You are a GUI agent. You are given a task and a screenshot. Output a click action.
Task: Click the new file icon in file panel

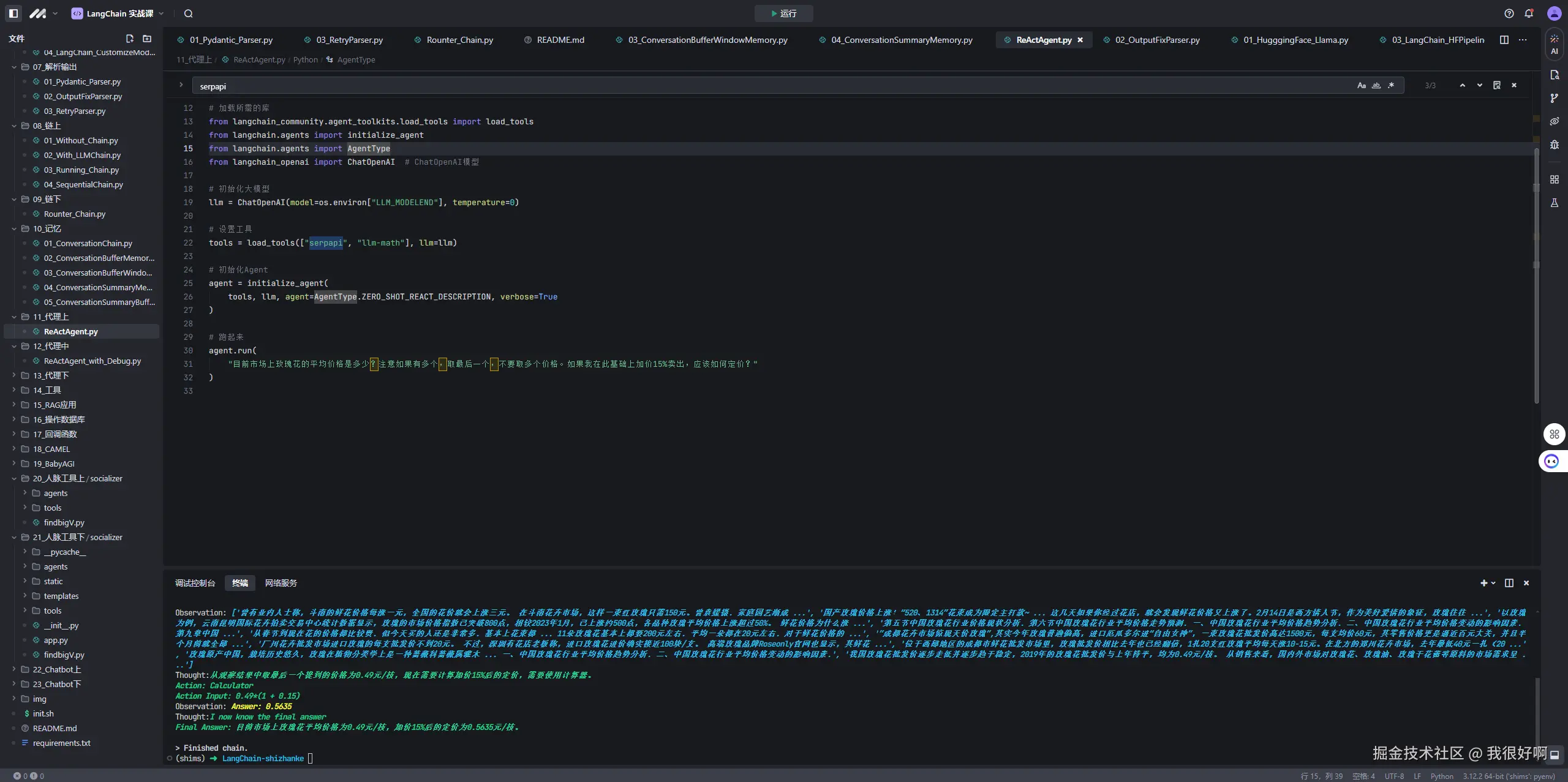click(x=129, y=39)
